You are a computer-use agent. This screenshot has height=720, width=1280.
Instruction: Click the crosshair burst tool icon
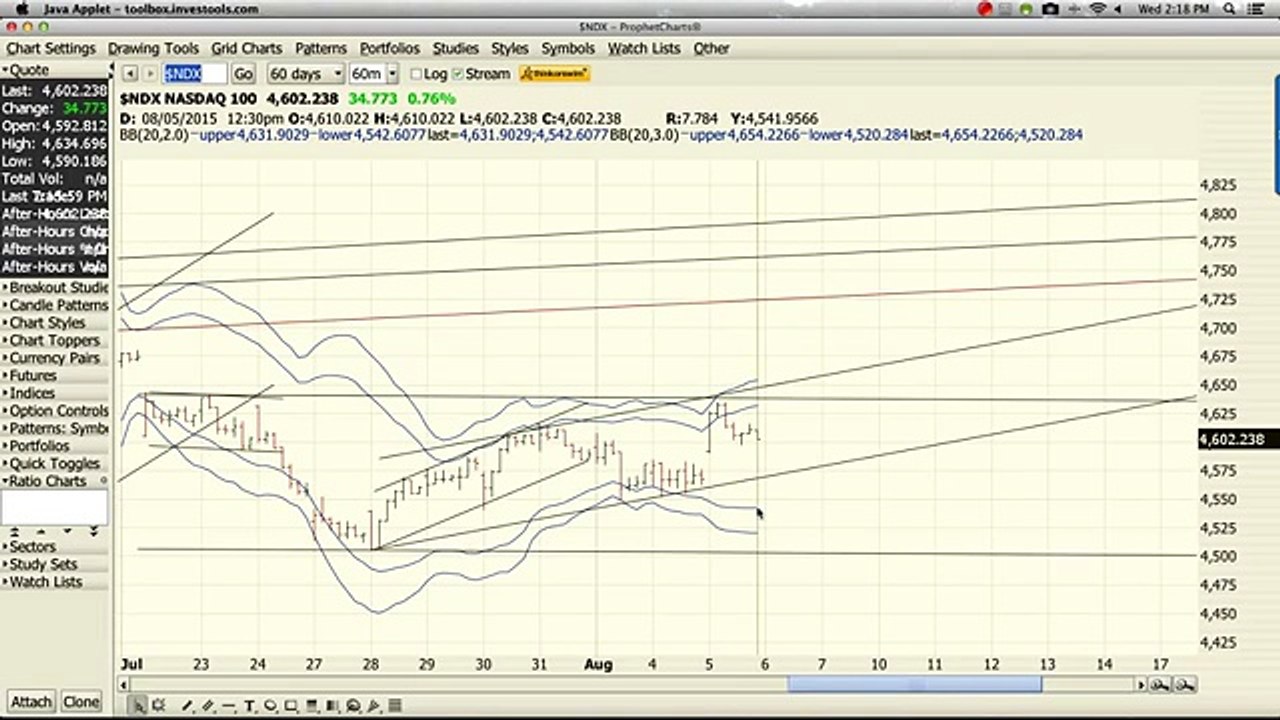point(158,706)
